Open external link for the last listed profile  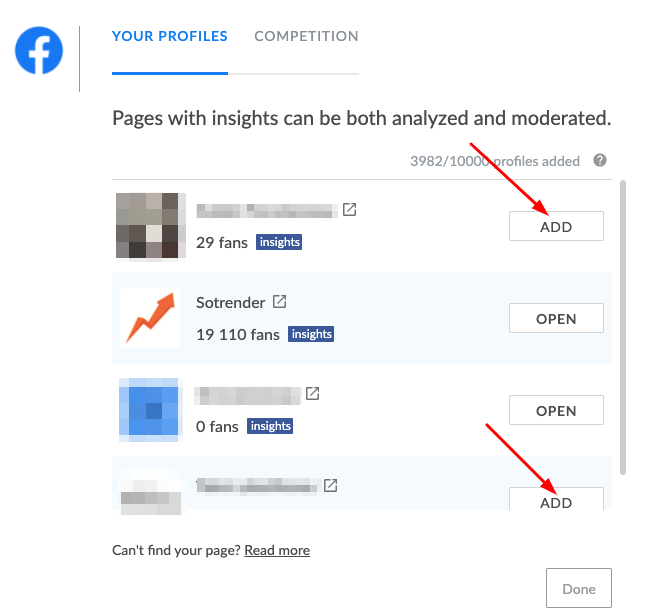(330, 485)
